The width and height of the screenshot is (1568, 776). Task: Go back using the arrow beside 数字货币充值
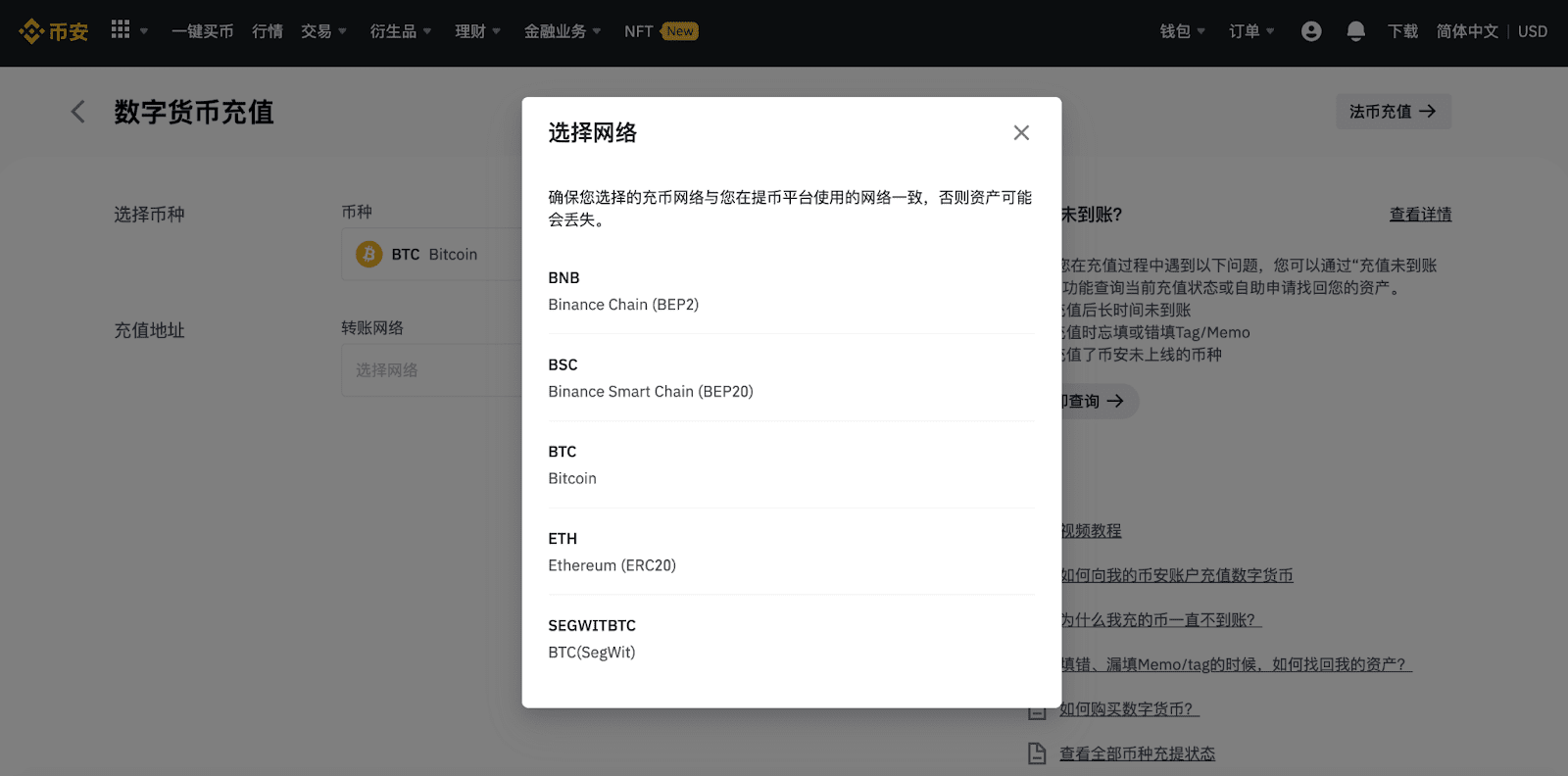coord(78,112)
